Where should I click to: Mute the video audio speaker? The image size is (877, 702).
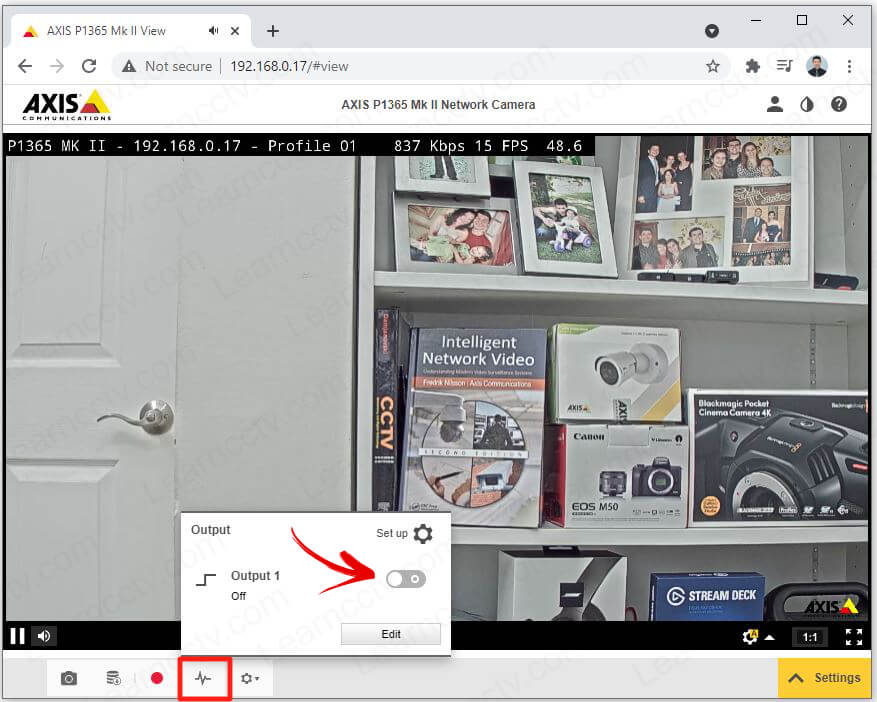(x=44, y=635)
